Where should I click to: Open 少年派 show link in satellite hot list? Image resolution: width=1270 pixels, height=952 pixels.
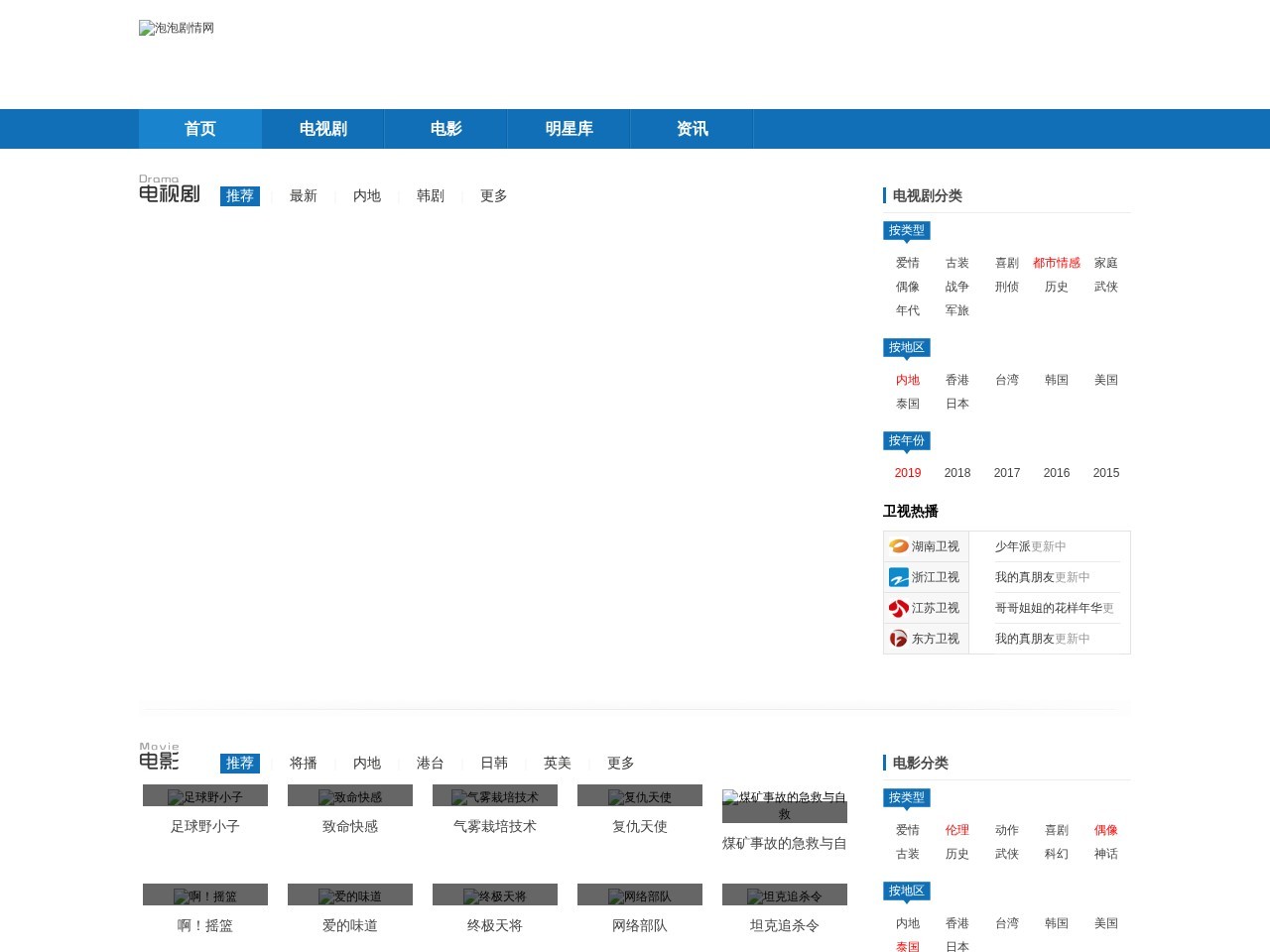point(1012,546)
